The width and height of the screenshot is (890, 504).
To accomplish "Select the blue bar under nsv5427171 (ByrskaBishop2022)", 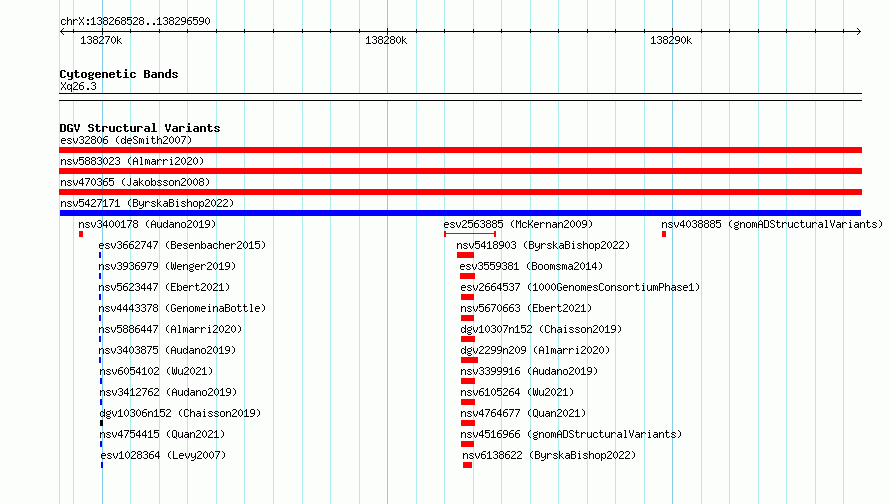I will [460, 213].
